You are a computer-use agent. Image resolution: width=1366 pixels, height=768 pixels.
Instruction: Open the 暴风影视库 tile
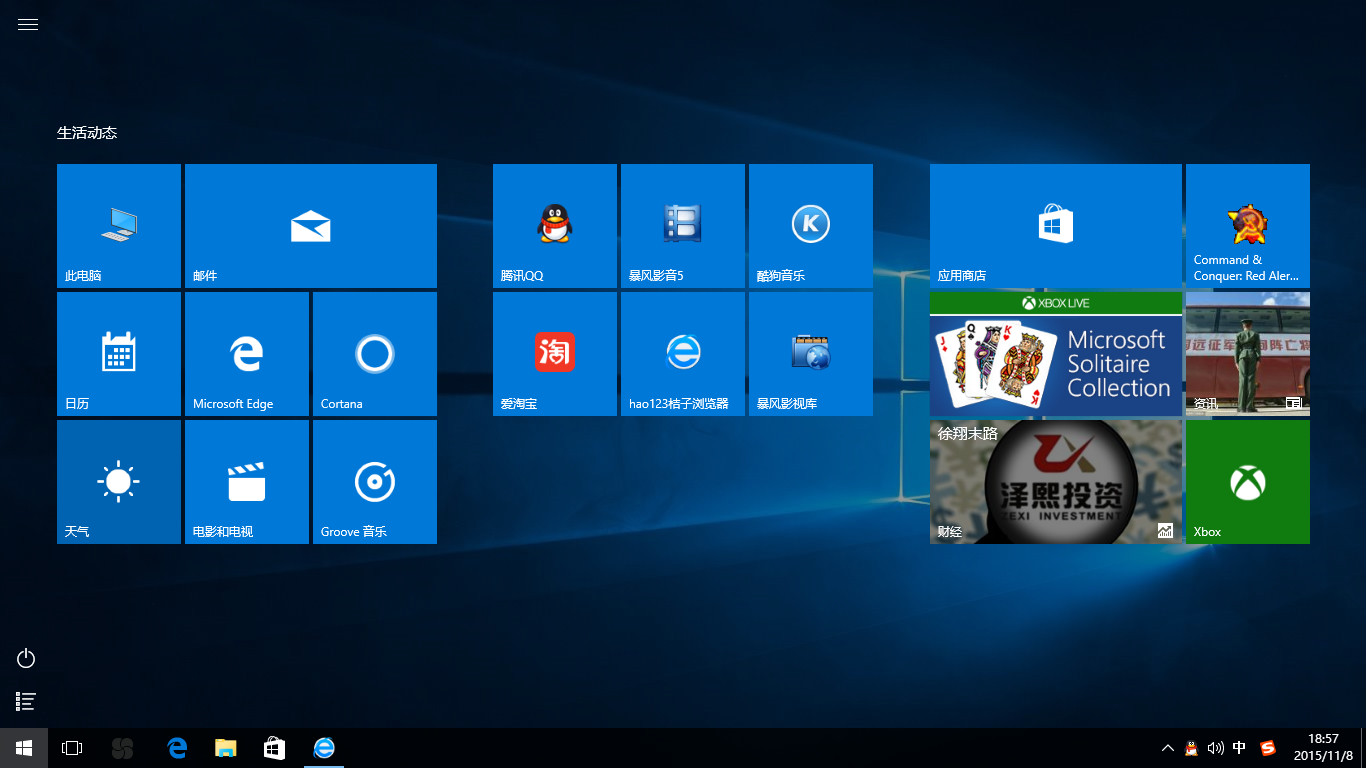click(811, 354)
